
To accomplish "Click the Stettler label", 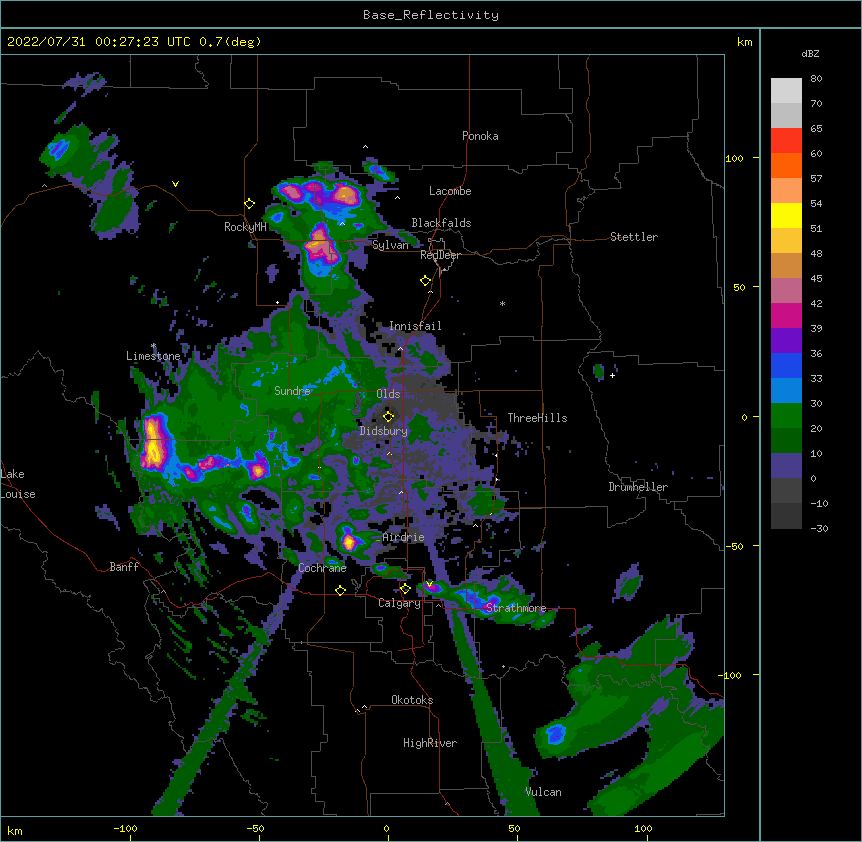I will coord(634,237).
